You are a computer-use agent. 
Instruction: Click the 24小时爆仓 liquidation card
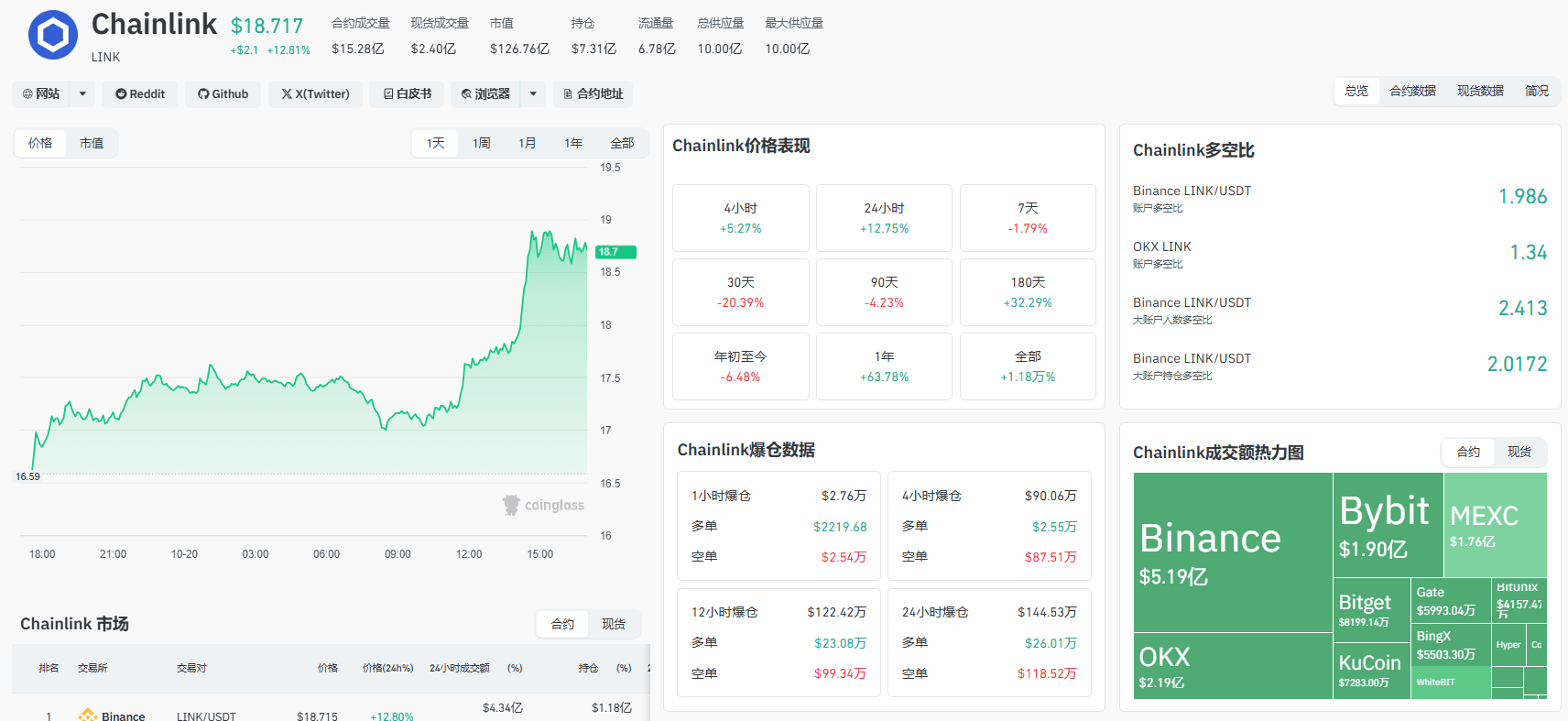coord(989,642)
